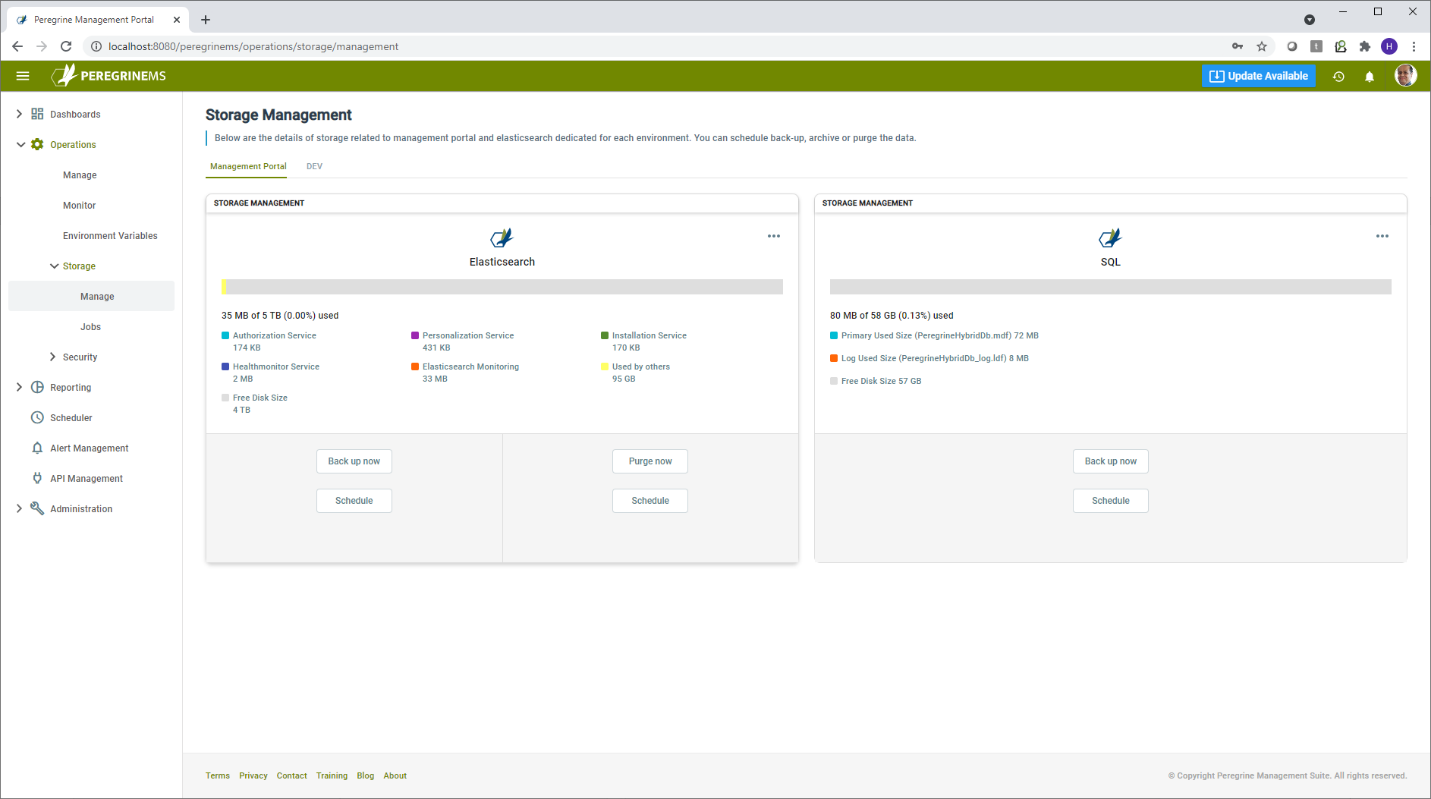Screen dimensions: 1431x799
Task: Reload the page in Chrome
Action: (66, 46)
